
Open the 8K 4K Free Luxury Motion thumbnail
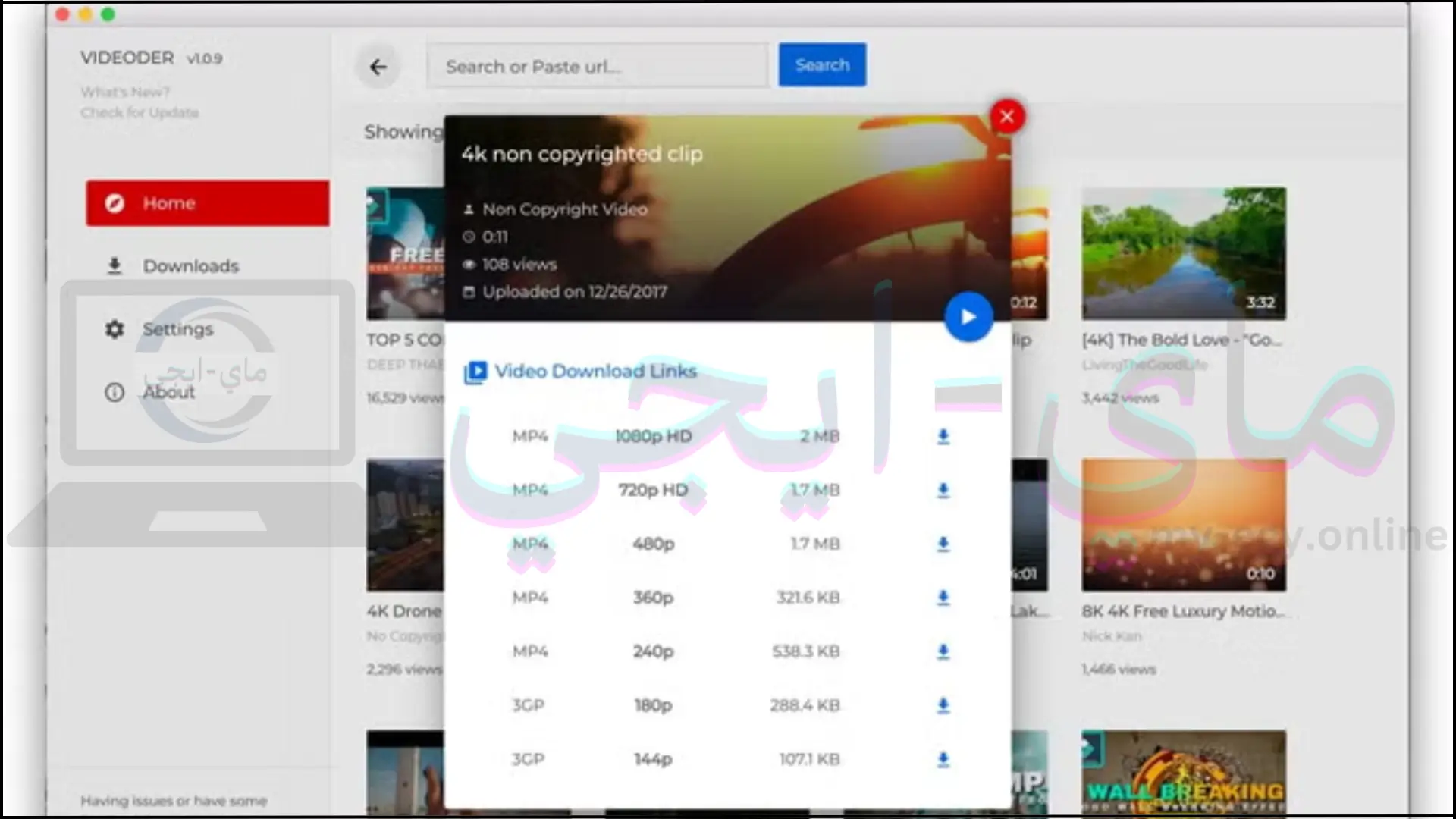(x=1184, y=525)
